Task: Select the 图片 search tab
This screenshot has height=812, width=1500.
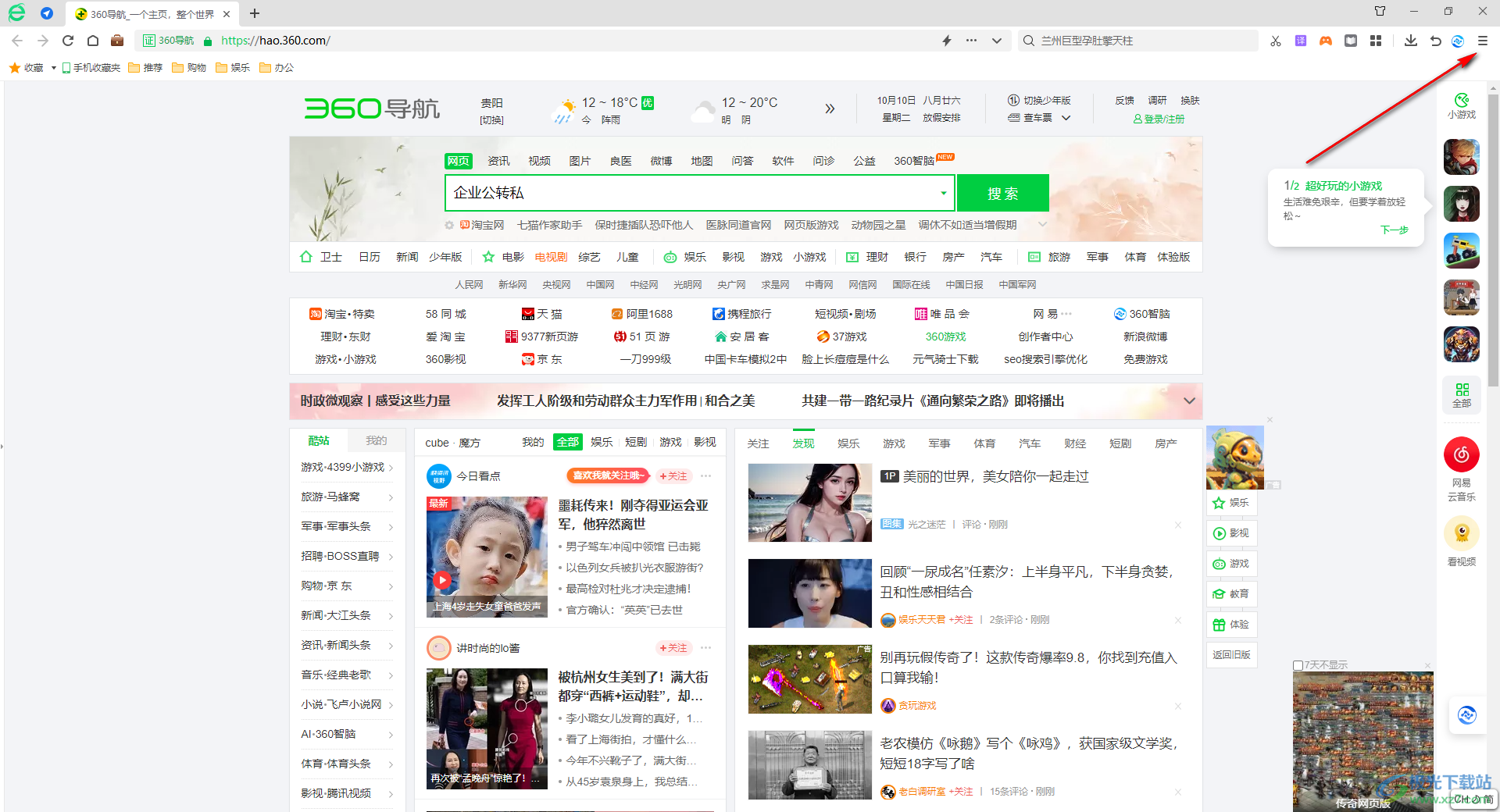Action: [x=580, y=161]
